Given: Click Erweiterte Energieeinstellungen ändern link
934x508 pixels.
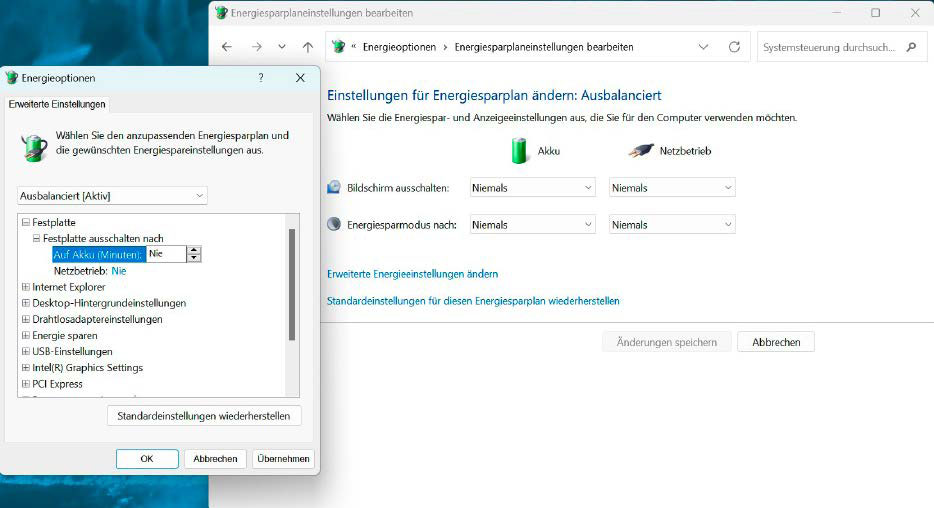Looking at the screenshot, I should [x=412, y=274].
